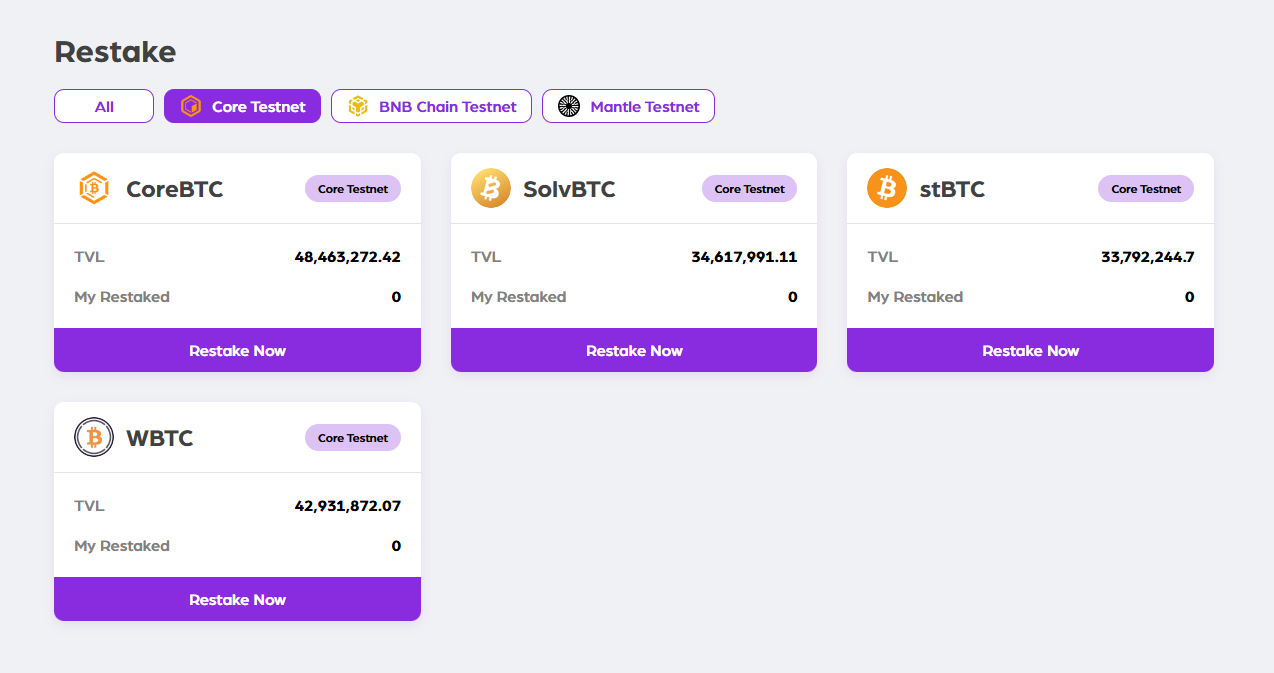Restake WBTC with the Restake Now button
1274x673 pixels.
click(237, 599)
